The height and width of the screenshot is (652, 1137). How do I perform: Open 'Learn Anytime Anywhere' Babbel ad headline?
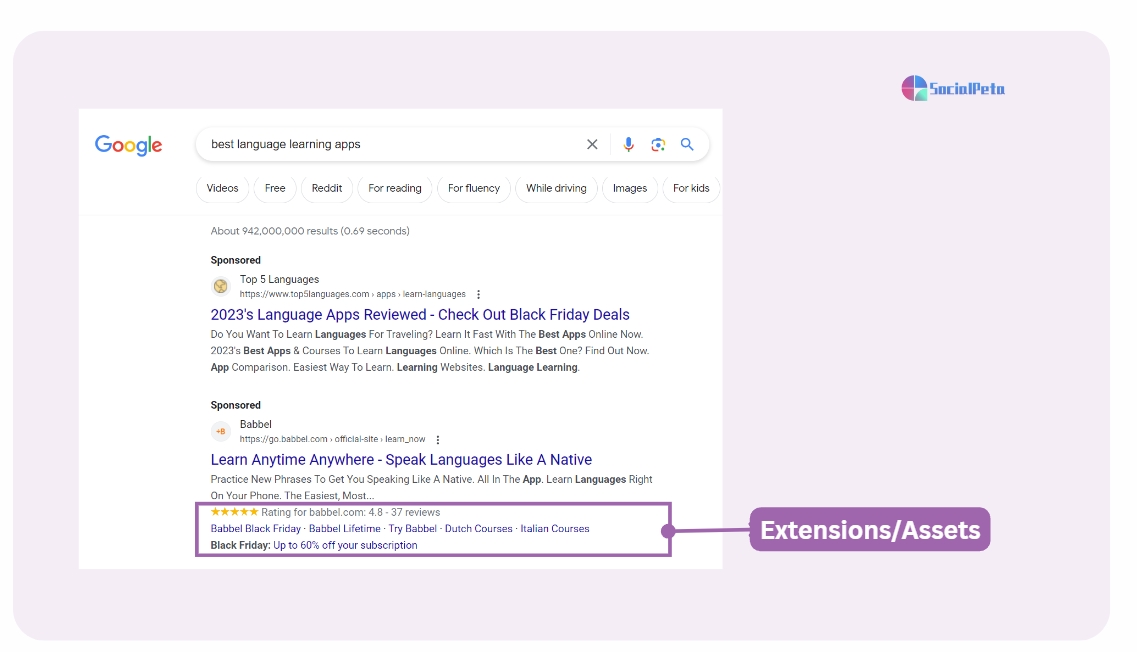coord(401,460)
